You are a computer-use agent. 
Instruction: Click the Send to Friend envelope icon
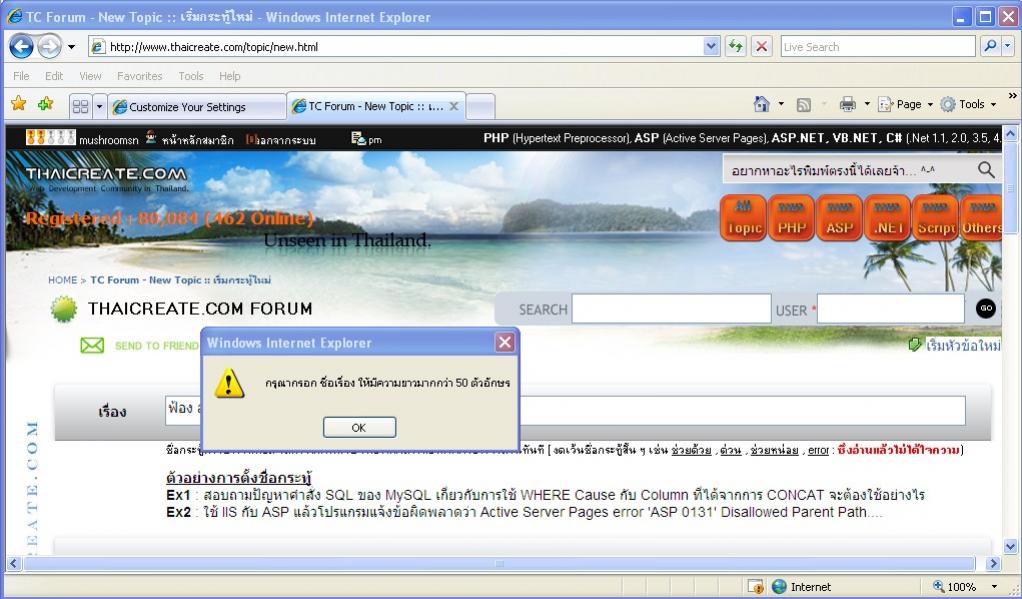[x=92, y=345]
